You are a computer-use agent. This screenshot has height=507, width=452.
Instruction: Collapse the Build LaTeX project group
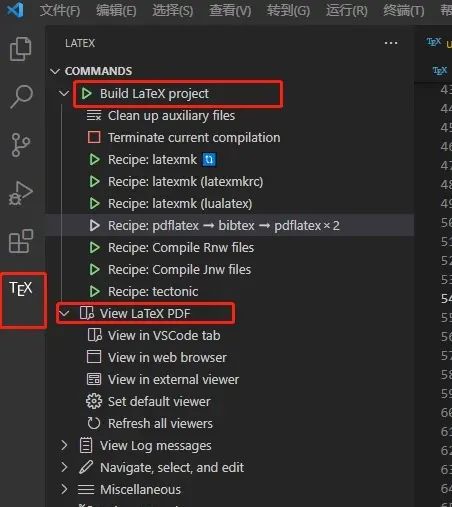point(63,93)
